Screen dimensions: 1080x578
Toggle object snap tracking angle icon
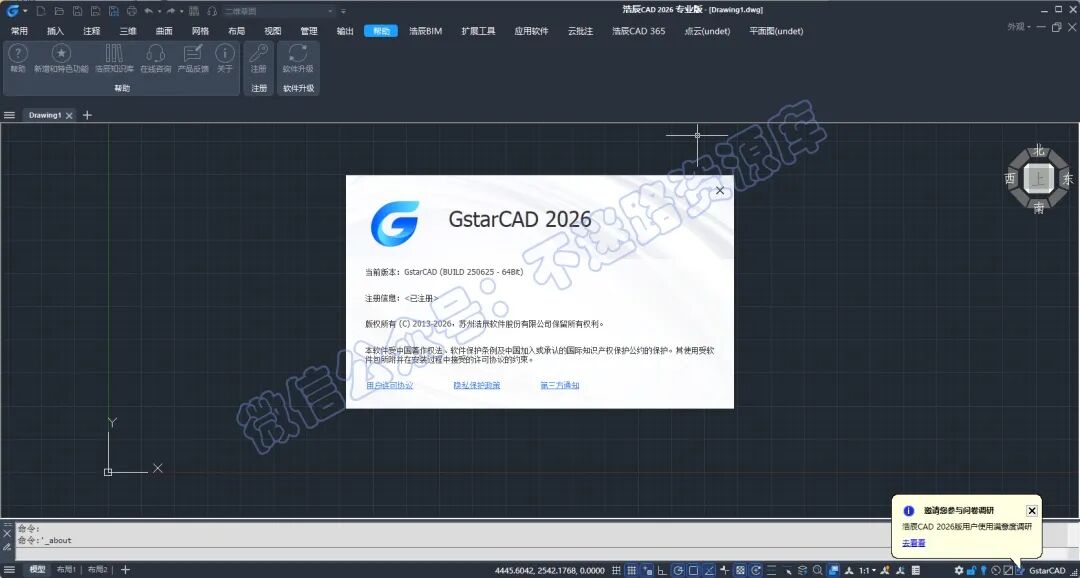click(x=709, y=570)
